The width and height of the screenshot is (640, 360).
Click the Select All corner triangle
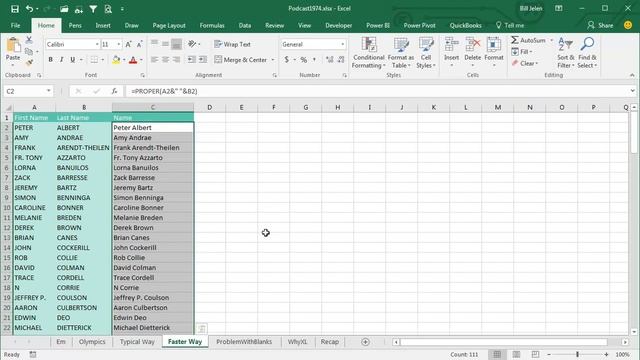point(7,107)
